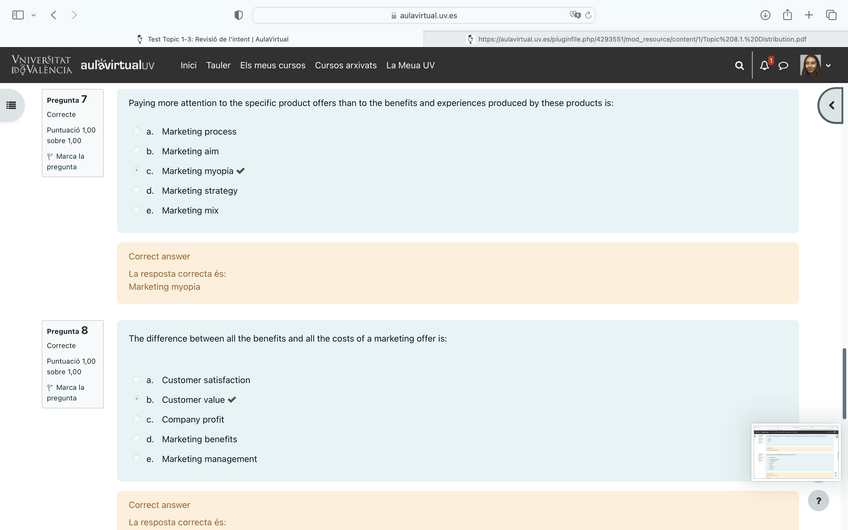The width and height of the screenshot is (848, 530).
Task: Click the Safari downloads icon
Action: tap(765, 15)
